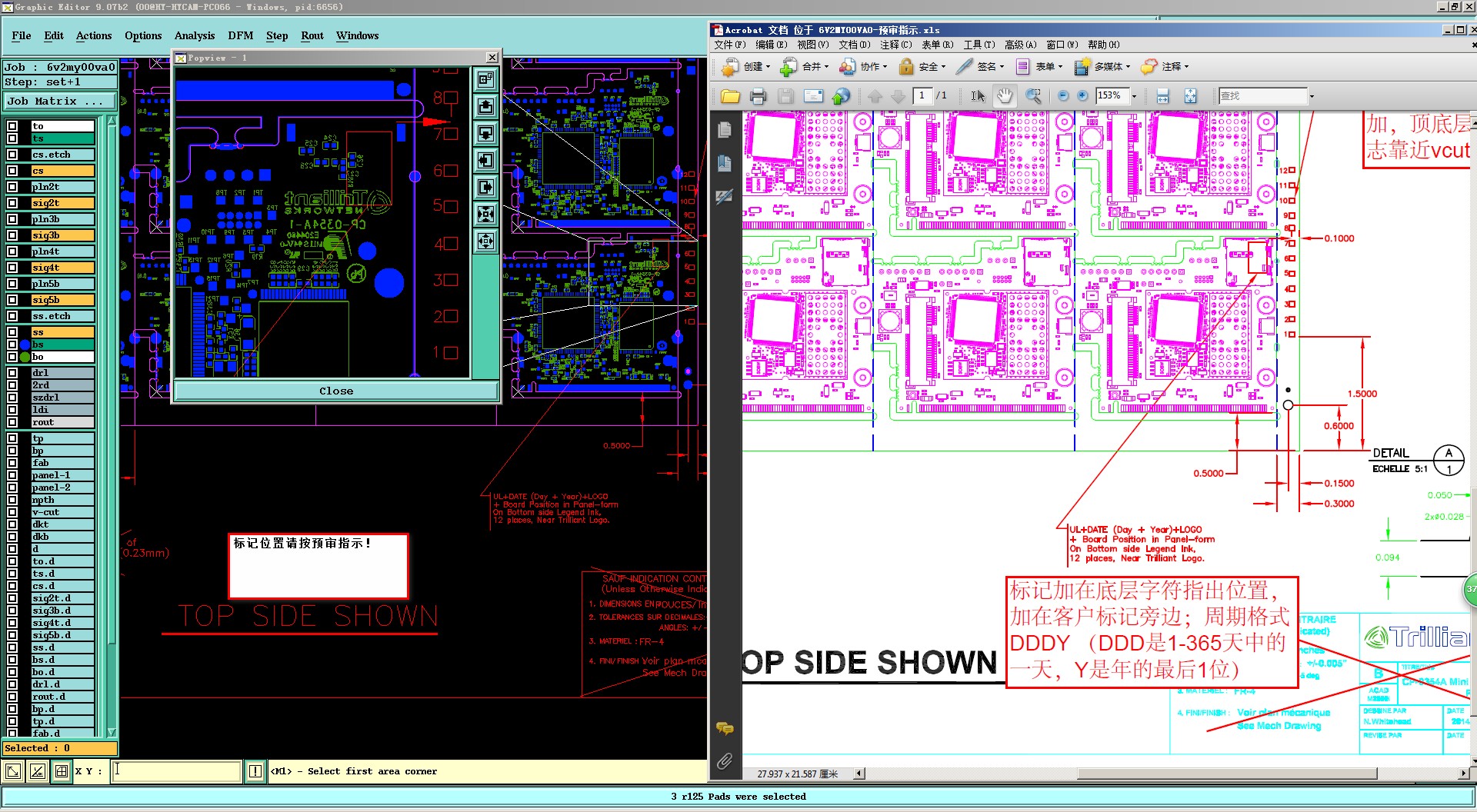Click the Fit Width icon in Acrobat
This screenshot has width=1477, height=812.
[x=1162, y=96]
